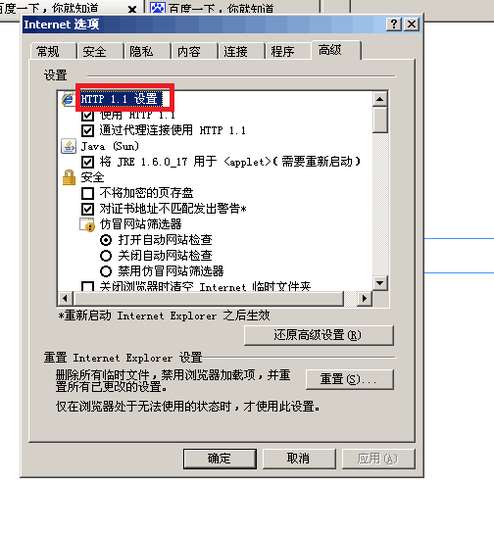Toggle 通过代理连接使用 HTTP 1.1 checkbox
Viewport: 494px width, 535px height.
(88, 130)
